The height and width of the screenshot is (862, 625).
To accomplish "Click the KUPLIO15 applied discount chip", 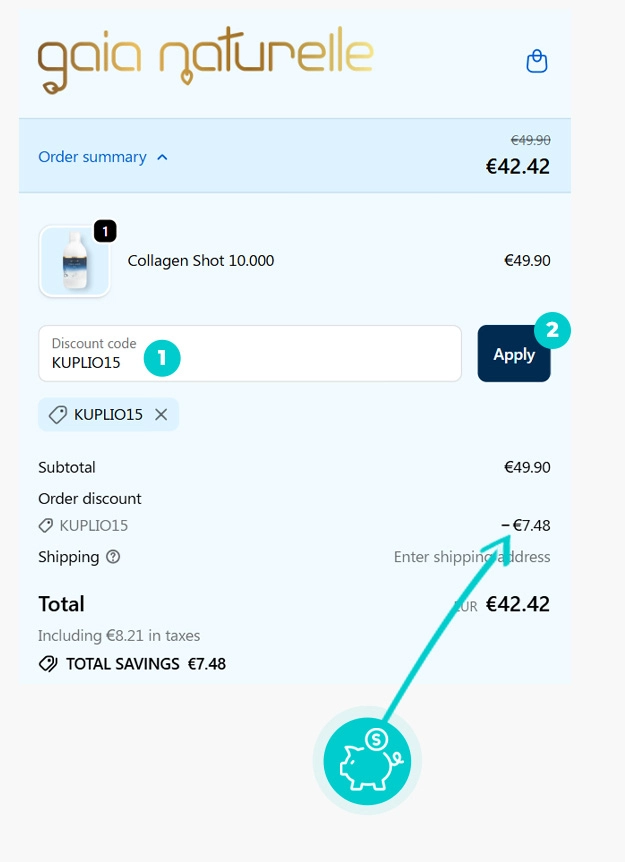I will coord(108,415).
